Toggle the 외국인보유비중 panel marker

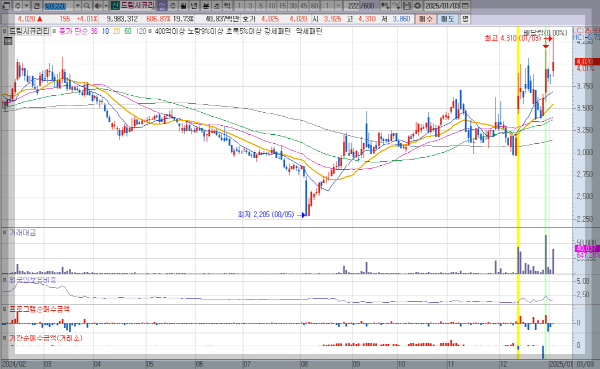pyautogui.click(x=4, y=280)
